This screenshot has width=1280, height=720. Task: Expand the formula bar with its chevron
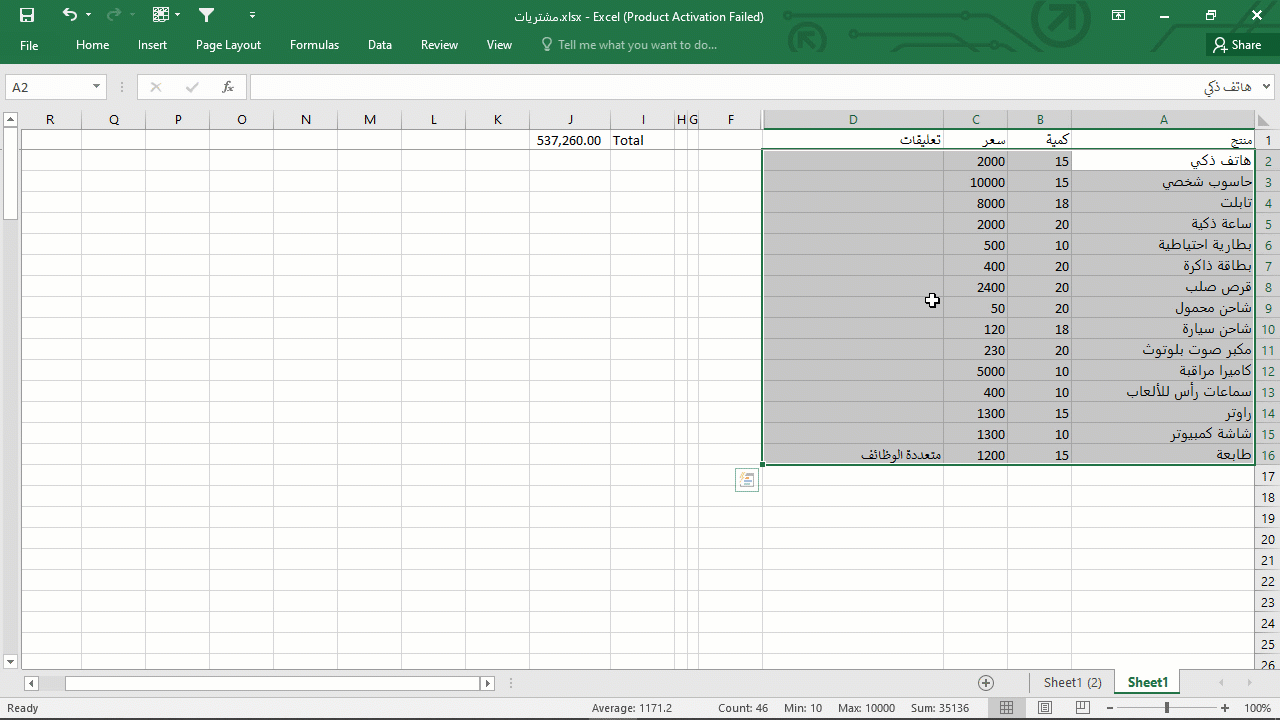[1267, 87]
